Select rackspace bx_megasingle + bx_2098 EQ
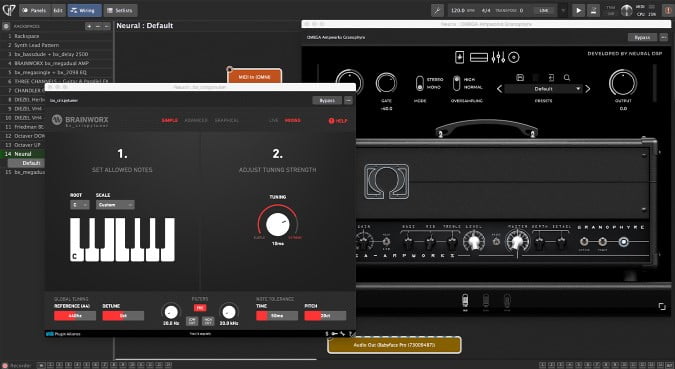This screenshot has width=675, height=369. pos(56,72)
